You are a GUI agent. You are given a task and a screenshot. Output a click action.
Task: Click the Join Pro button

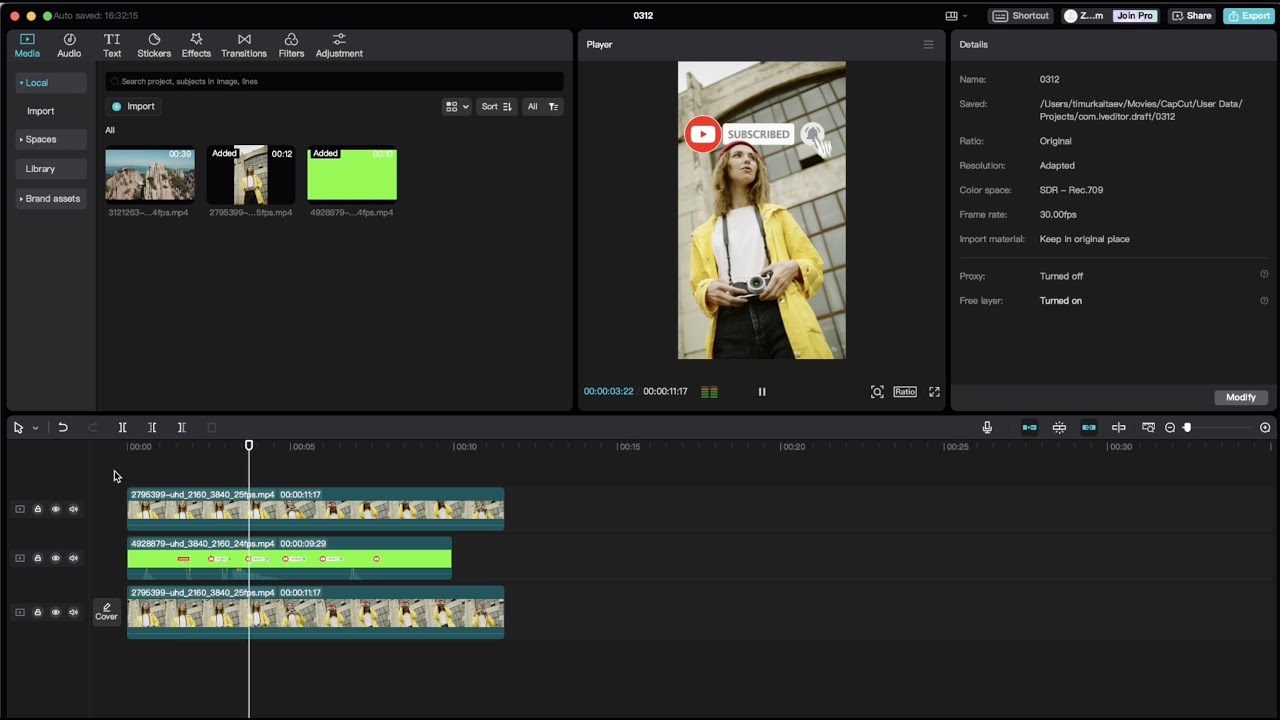(1135, 16)
